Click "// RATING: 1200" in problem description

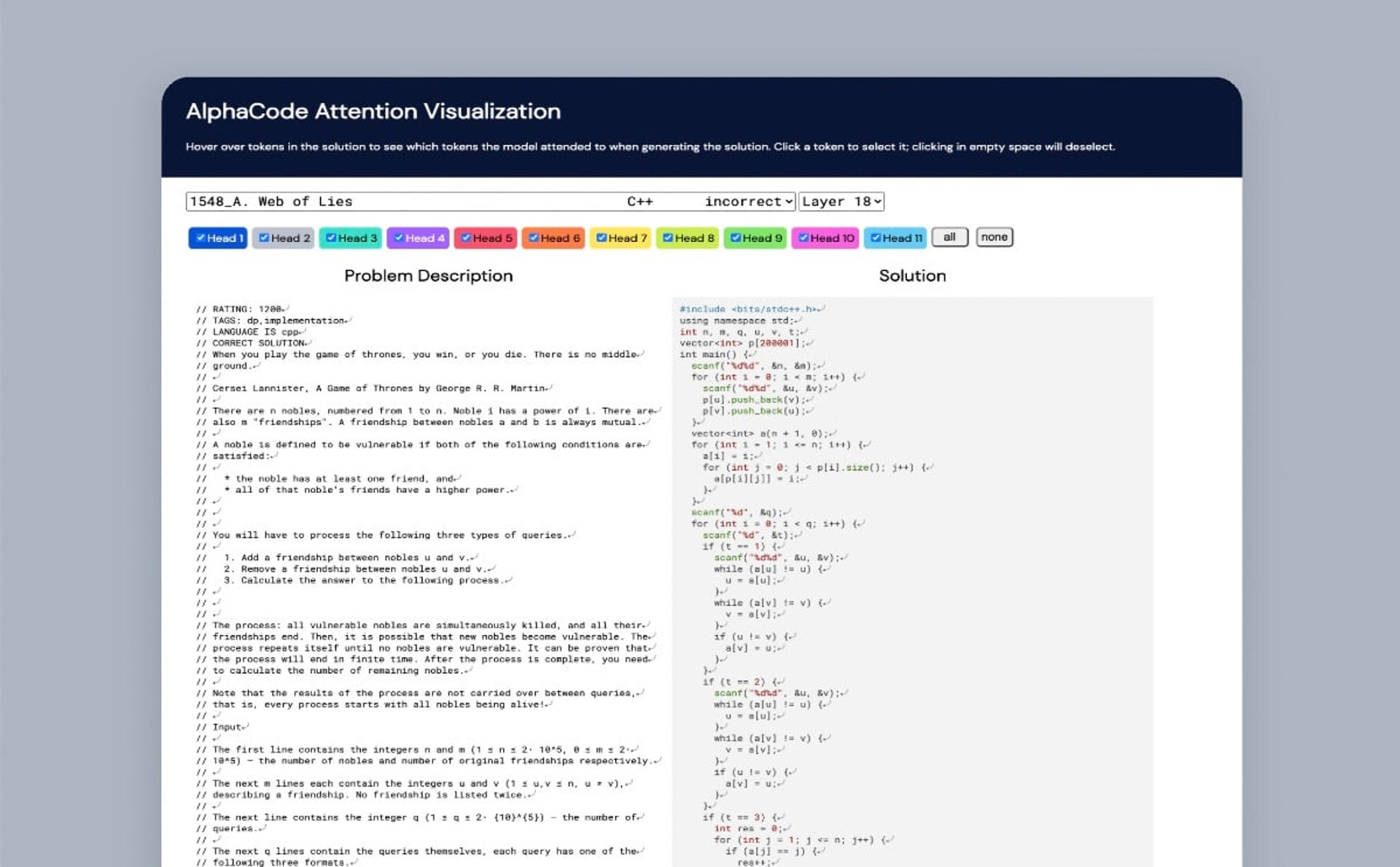239,309
